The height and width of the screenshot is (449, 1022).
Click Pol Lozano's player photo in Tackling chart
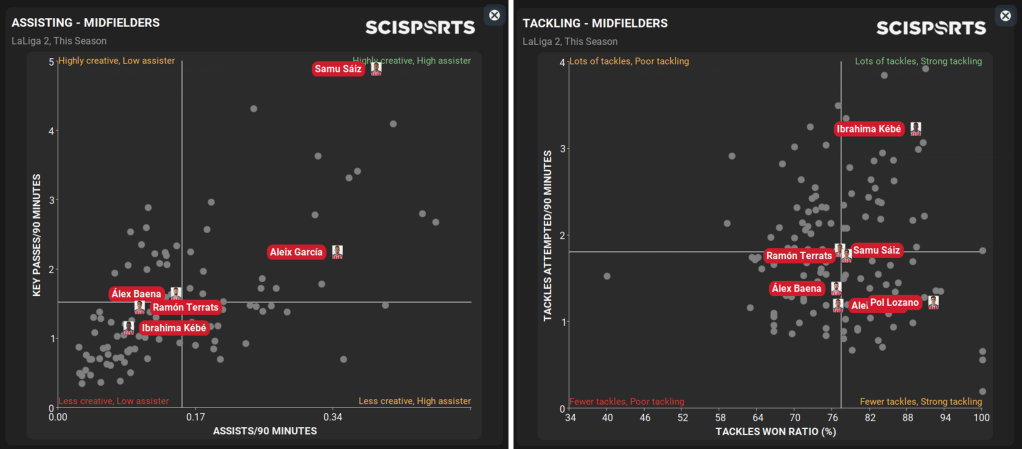[x=933, y=301]
